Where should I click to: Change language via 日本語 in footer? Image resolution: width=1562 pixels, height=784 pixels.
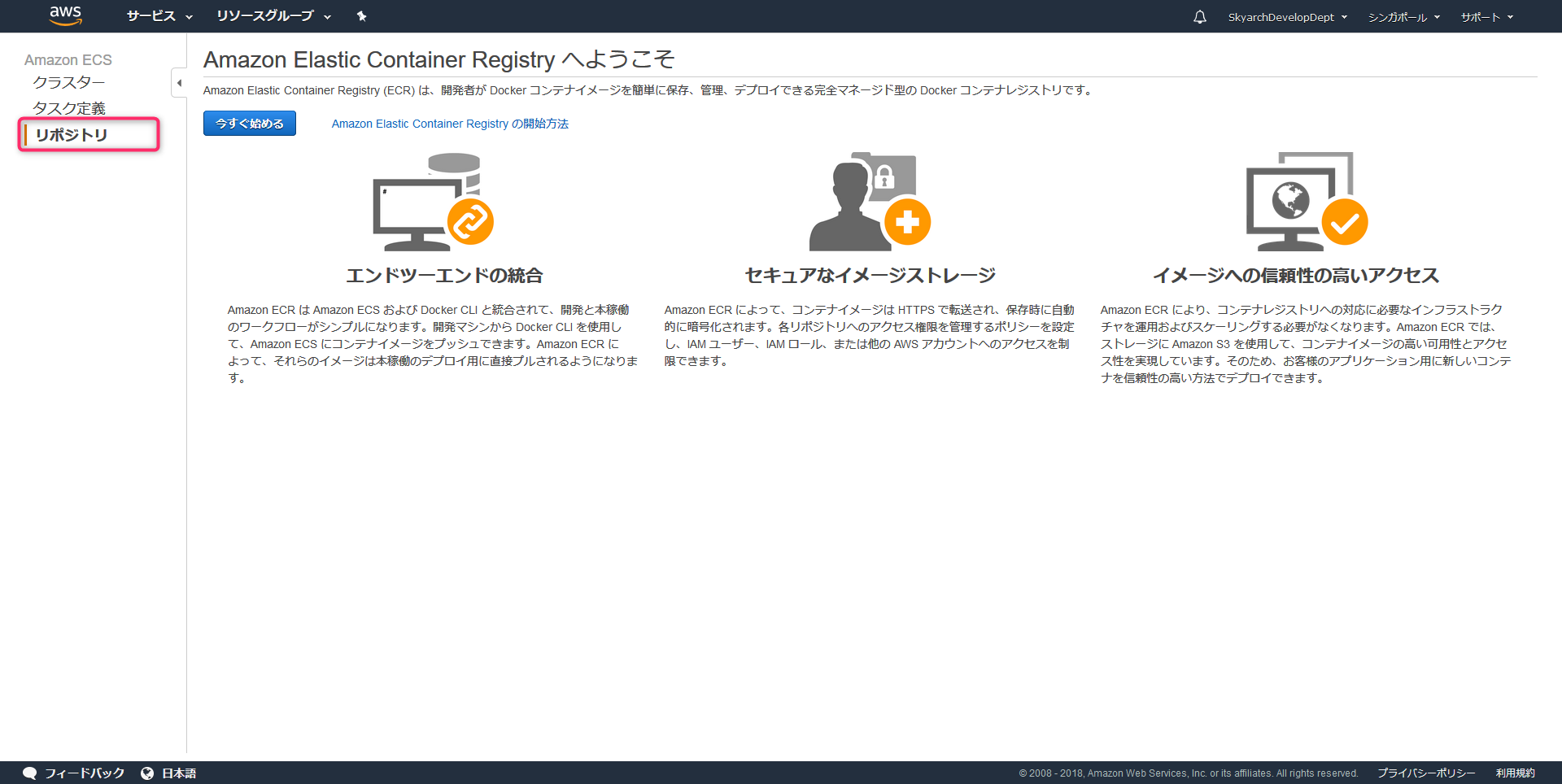point(179,773)
